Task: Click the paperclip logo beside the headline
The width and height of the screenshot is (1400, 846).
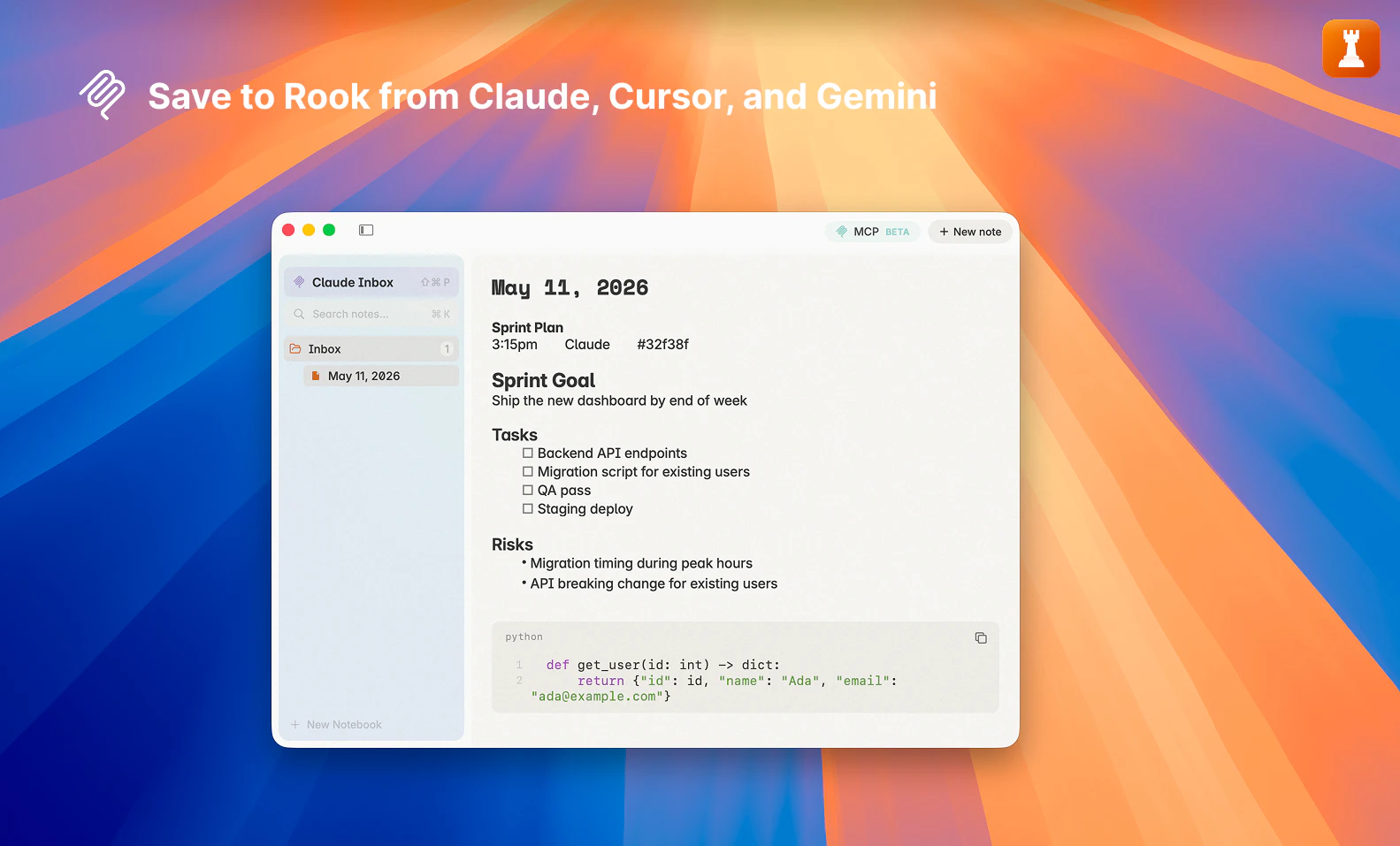Action: pyautogui.click(x=103, y=95)
